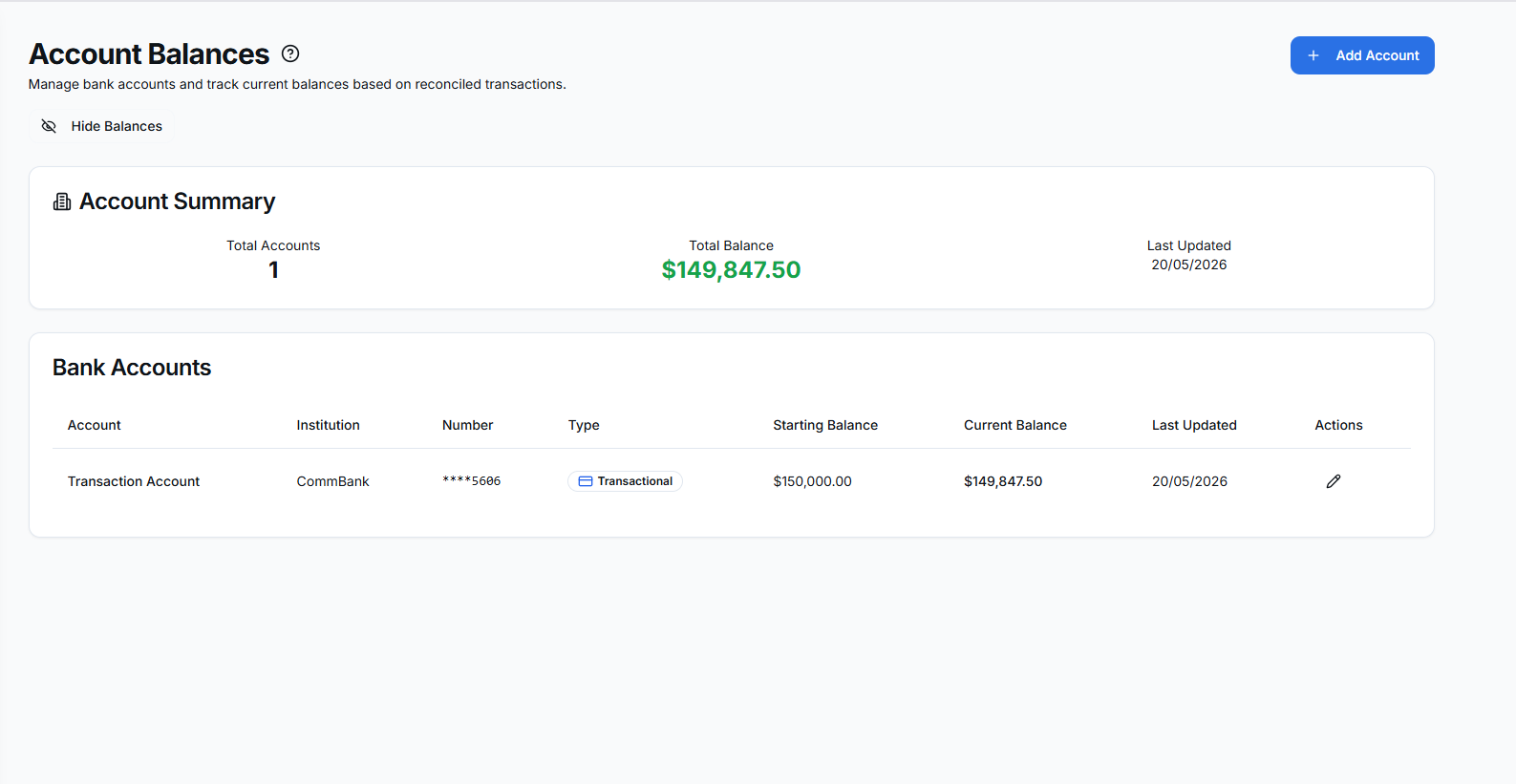Viewport: 1516px width, 784px height.
Task: Click the Type column header
Action: 584,425
